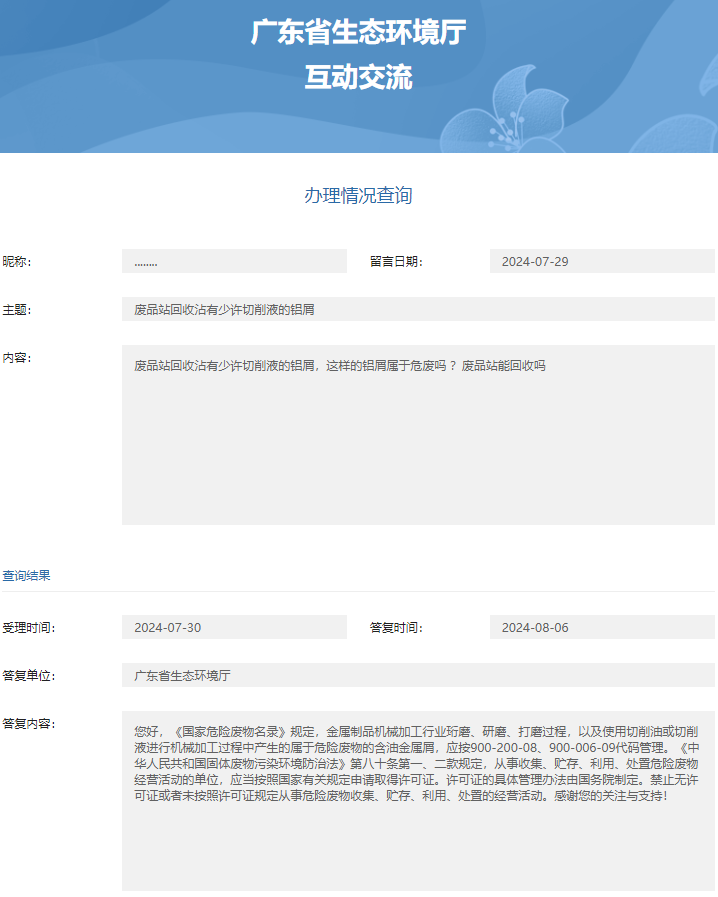Select the 答复时间 field showing 2024-08-06

[602, 628]
